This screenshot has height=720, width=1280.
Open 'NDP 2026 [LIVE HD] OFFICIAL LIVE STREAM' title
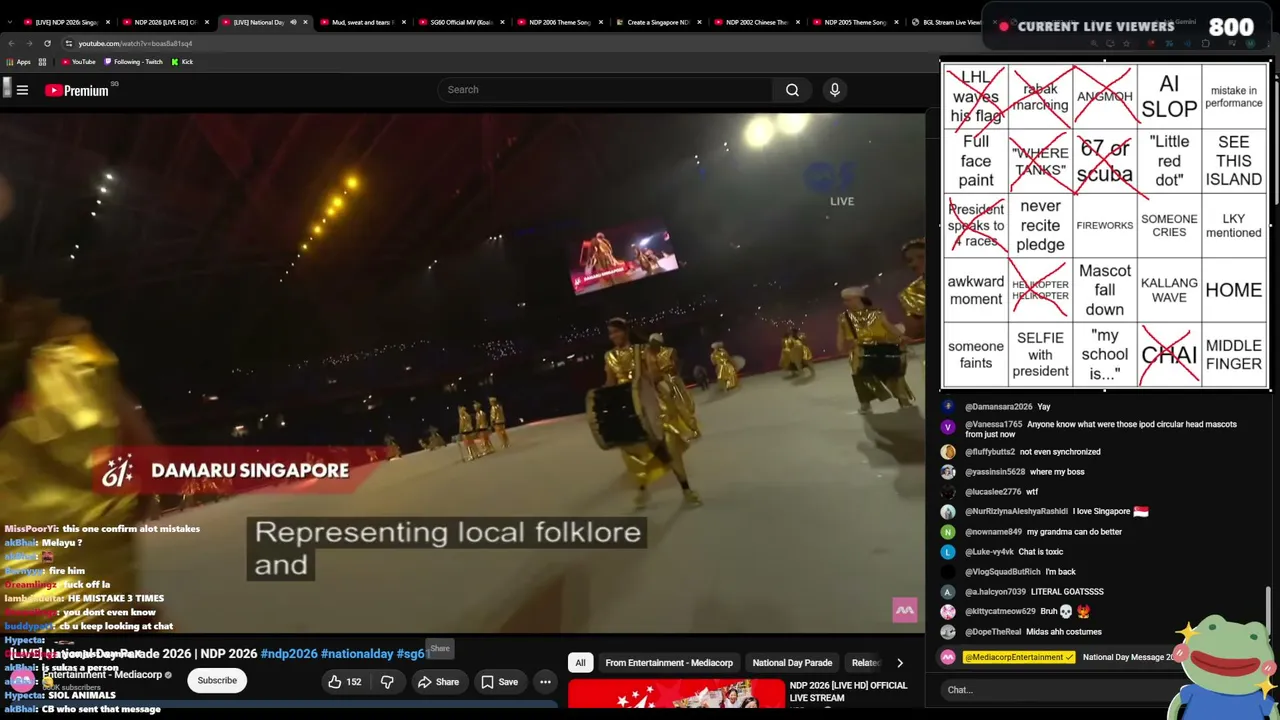point(848,692)
